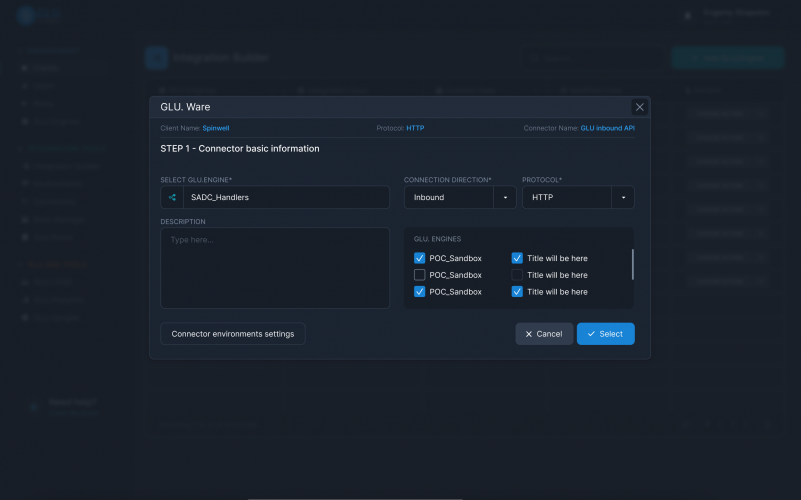The width and height of the screenshot is (801, 500).
Task: Open Connector environments settings
Action: point(233,334)
